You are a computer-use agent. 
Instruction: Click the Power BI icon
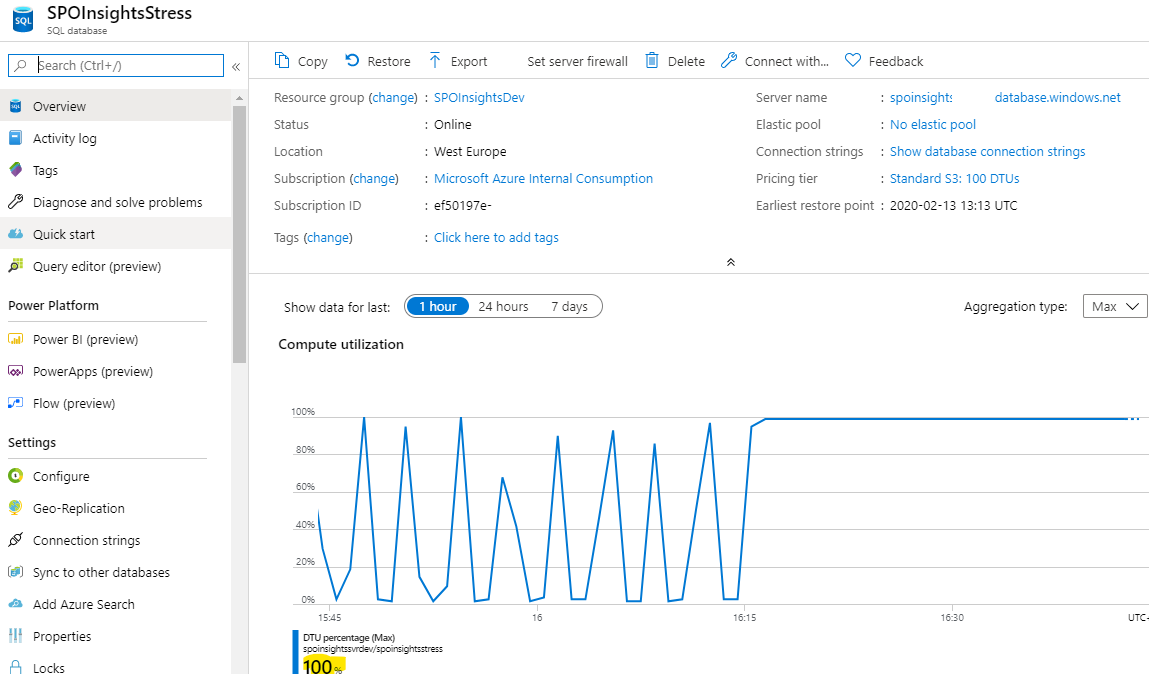[15, 339]
